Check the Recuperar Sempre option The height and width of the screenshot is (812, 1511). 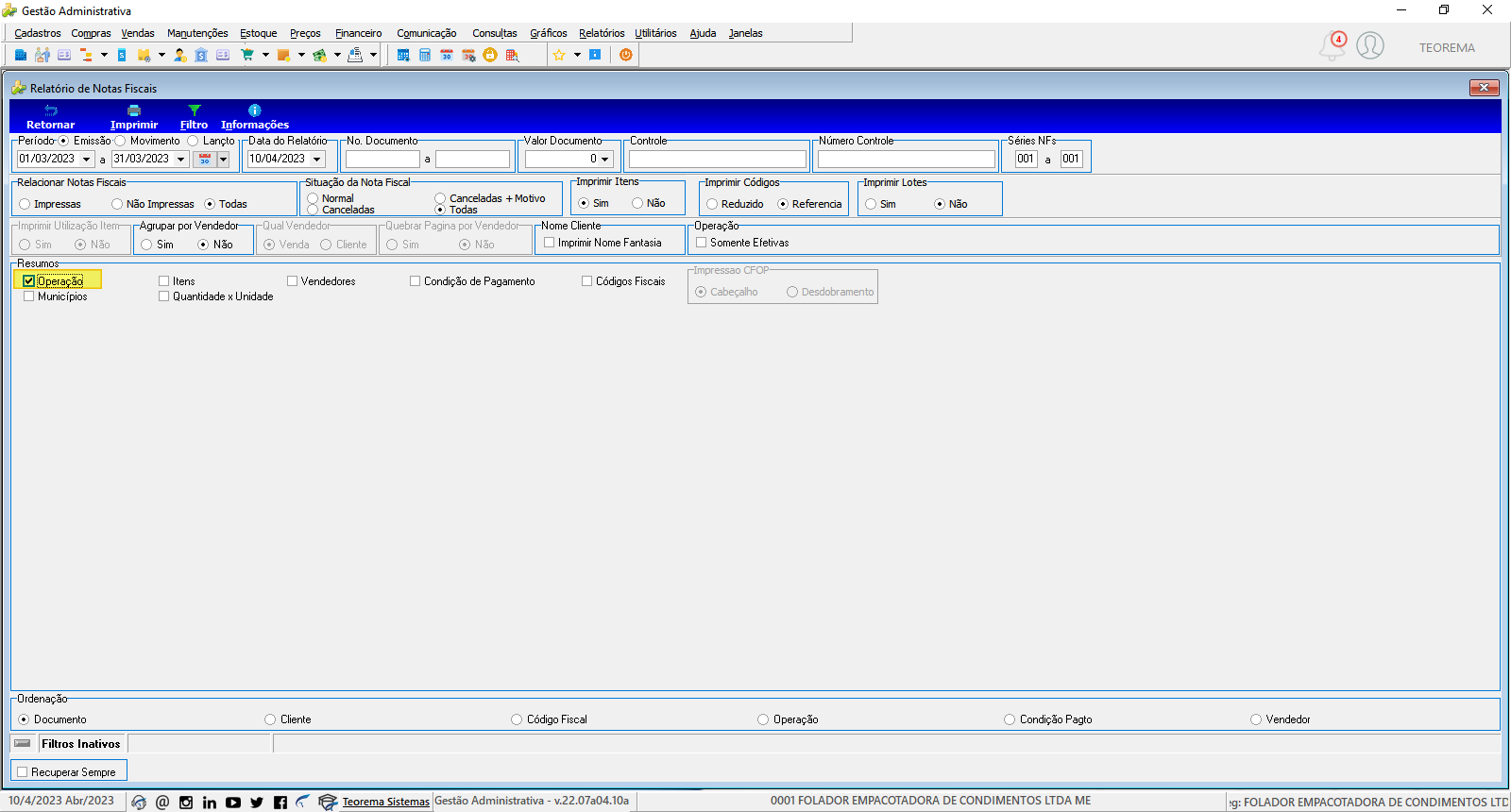[23, 772]
